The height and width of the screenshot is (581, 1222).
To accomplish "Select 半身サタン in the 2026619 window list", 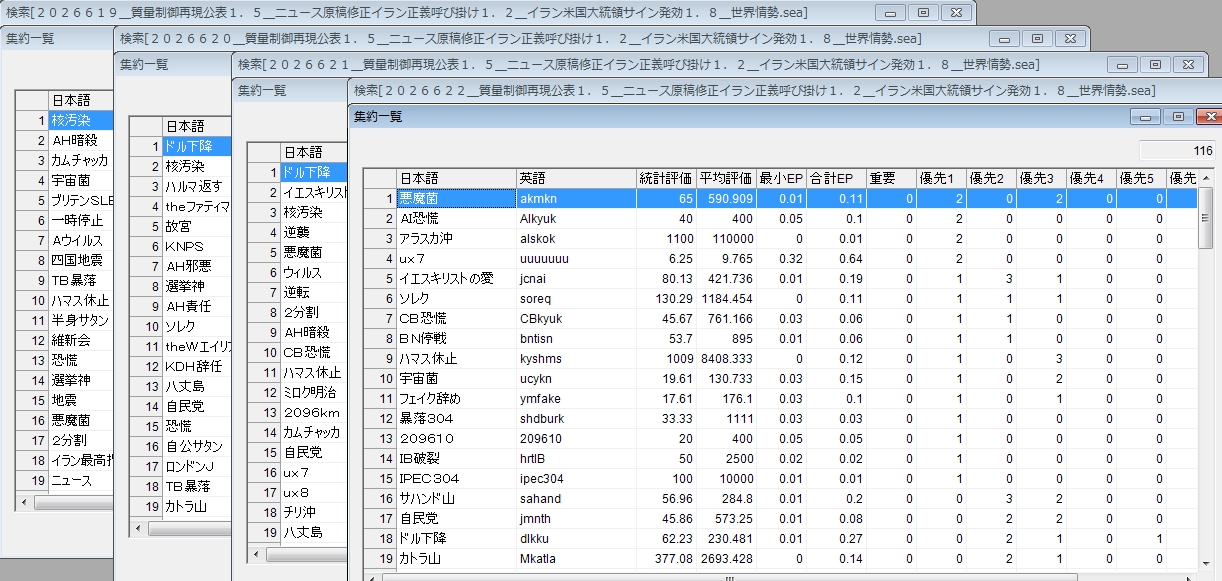I will pos(81,320).
